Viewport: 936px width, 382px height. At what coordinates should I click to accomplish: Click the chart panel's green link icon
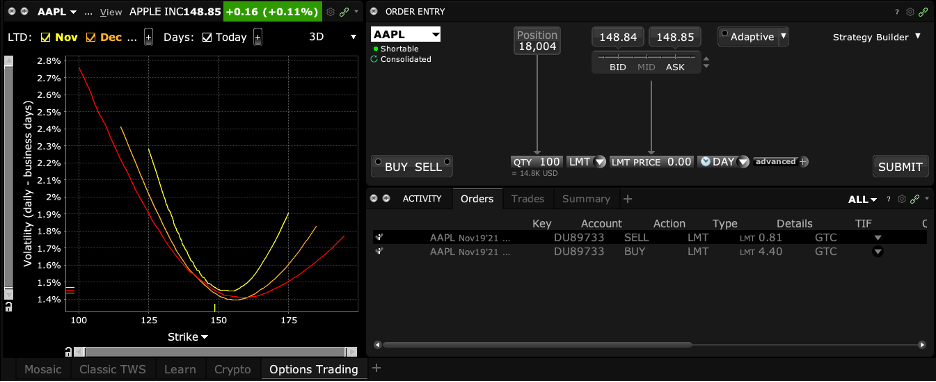coord(344,11)
